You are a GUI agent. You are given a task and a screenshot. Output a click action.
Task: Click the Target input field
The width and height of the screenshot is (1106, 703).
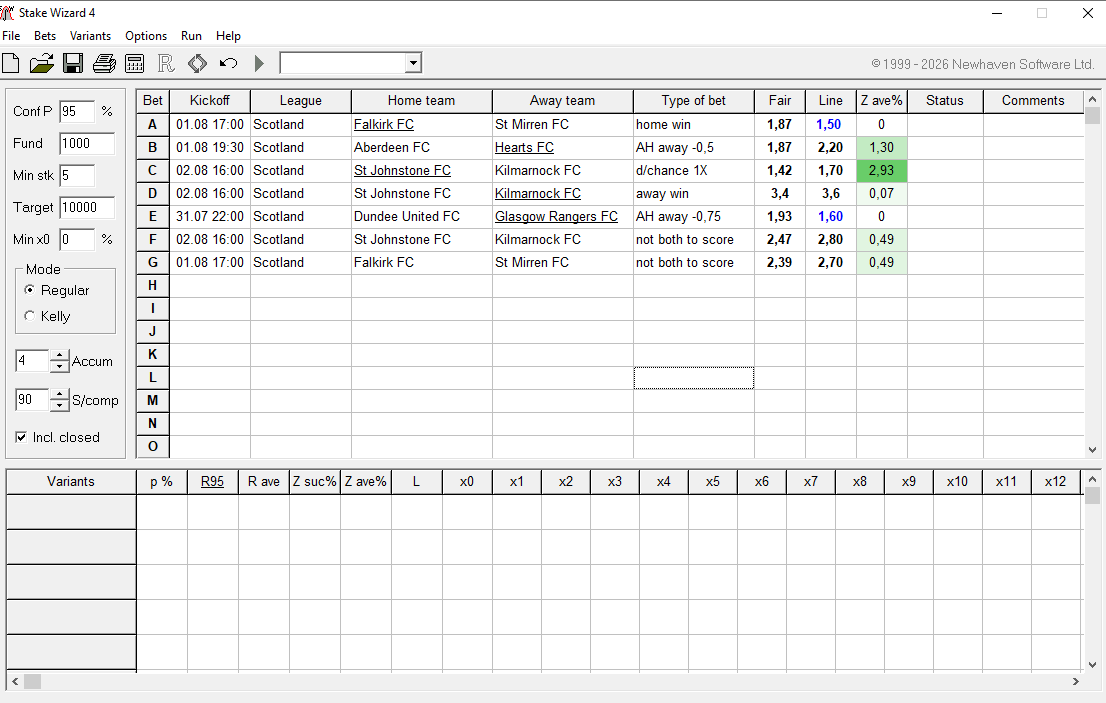(x=87, y=207)
